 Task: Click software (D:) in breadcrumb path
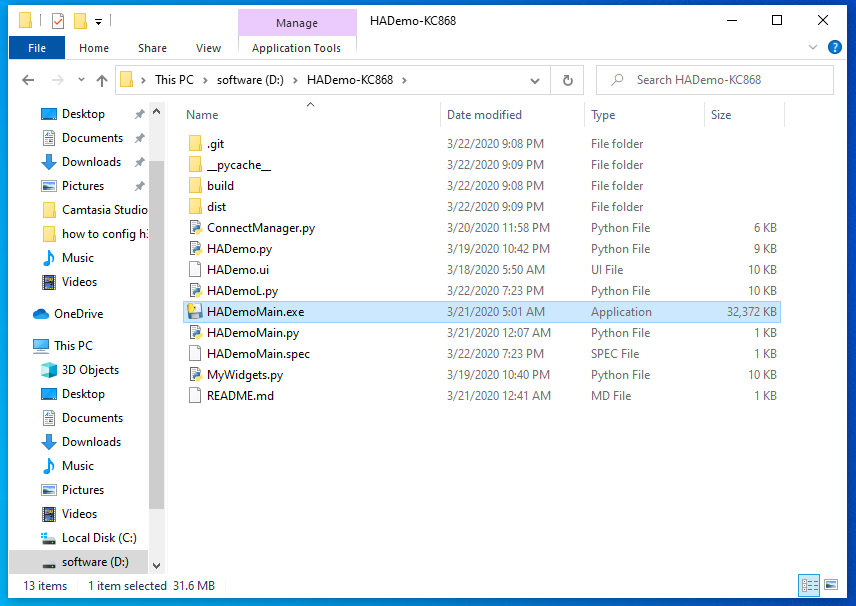click(250, 80)
